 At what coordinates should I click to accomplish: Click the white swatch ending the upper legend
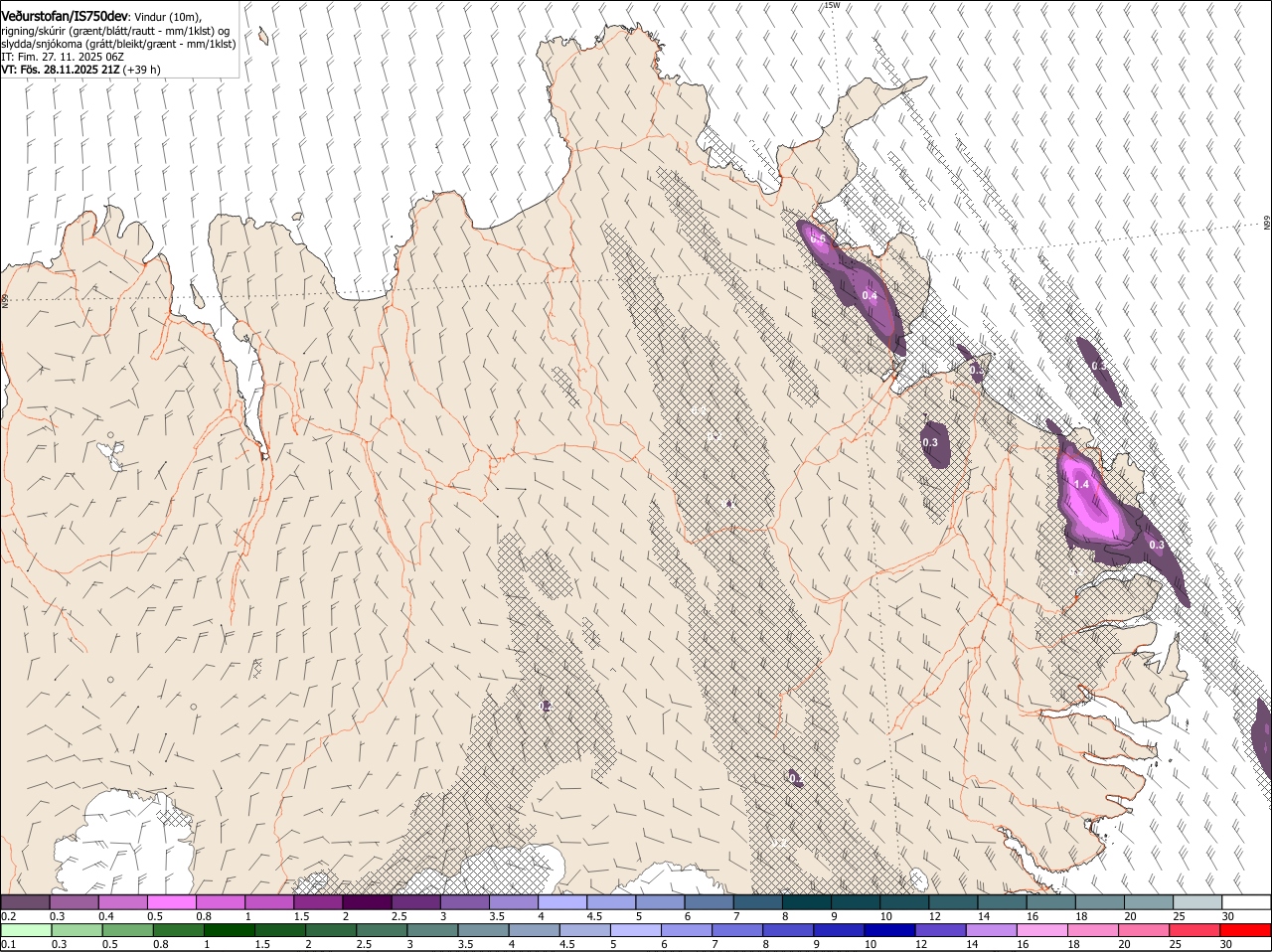(1246, 902)
